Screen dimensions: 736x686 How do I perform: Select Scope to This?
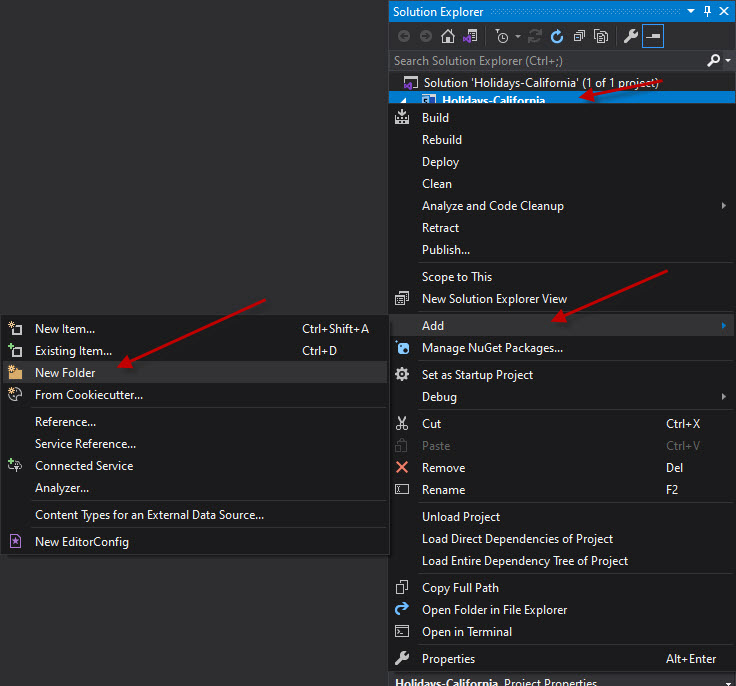coord(562,277)
